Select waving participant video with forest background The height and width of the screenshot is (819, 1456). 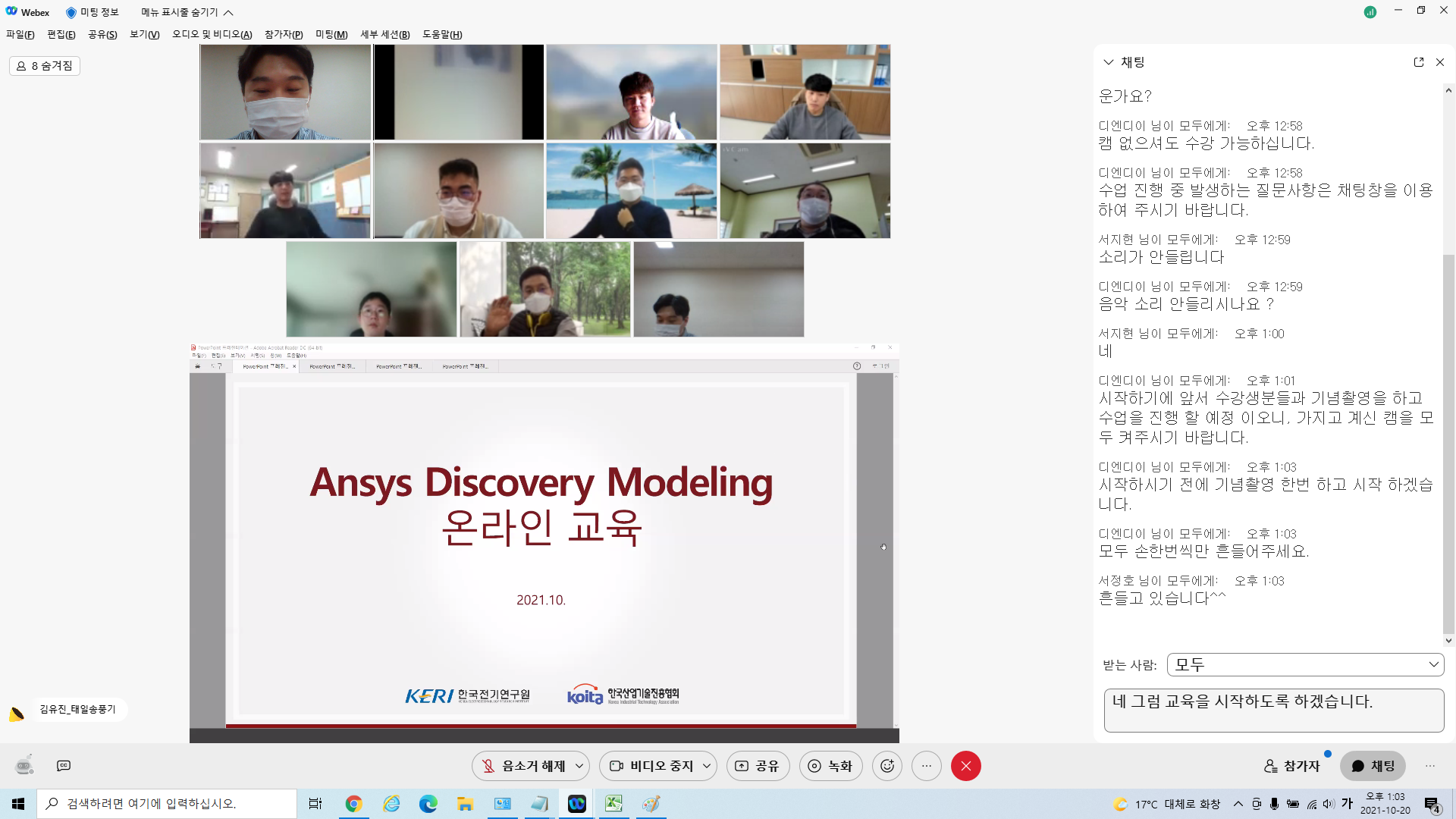[x=545, y=290]
